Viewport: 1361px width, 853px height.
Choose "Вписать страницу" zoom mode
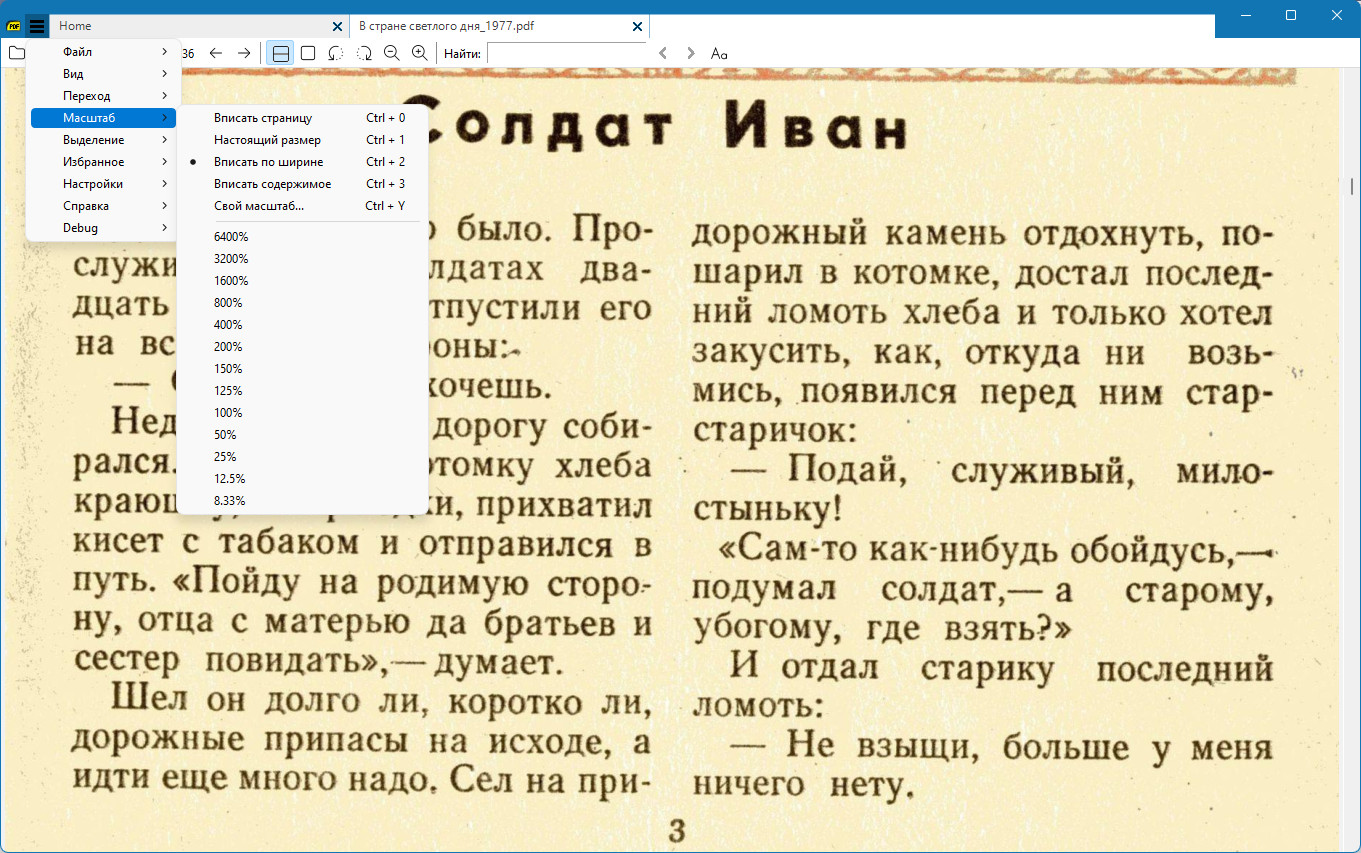(262, 118)
